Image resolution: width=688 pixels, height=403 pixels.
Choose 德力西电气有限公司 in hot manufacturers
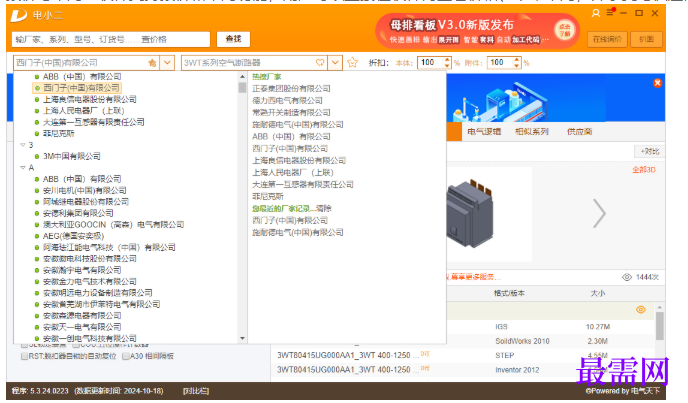pos(287,101)
